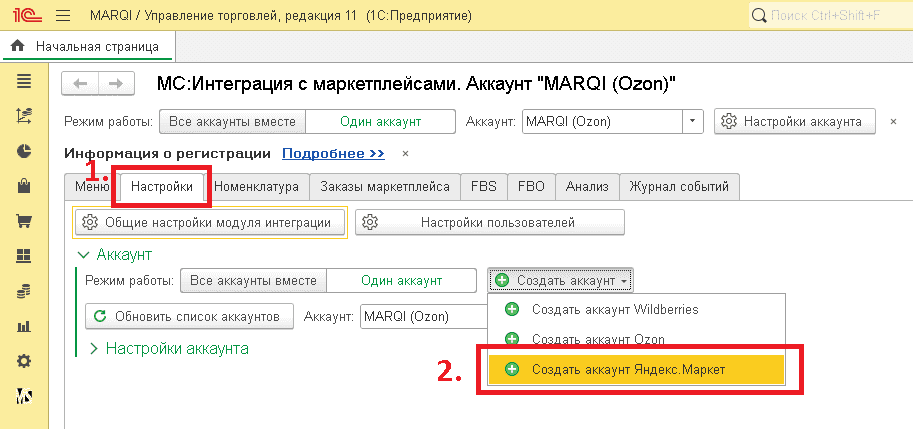Click the 1C logo icon

pos(27,15)
